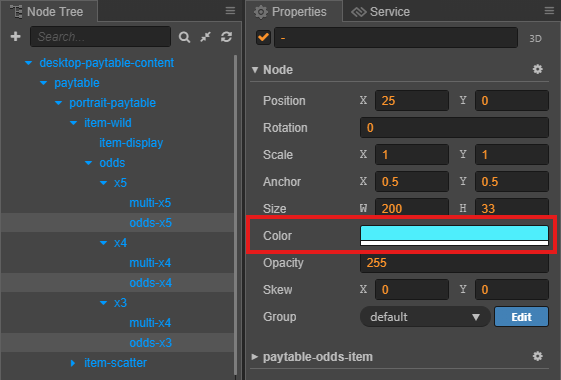Viewport: 561px width, 380px height.
Task: Switch to the Node Tree tab
Action: click(x=48, y=11)
